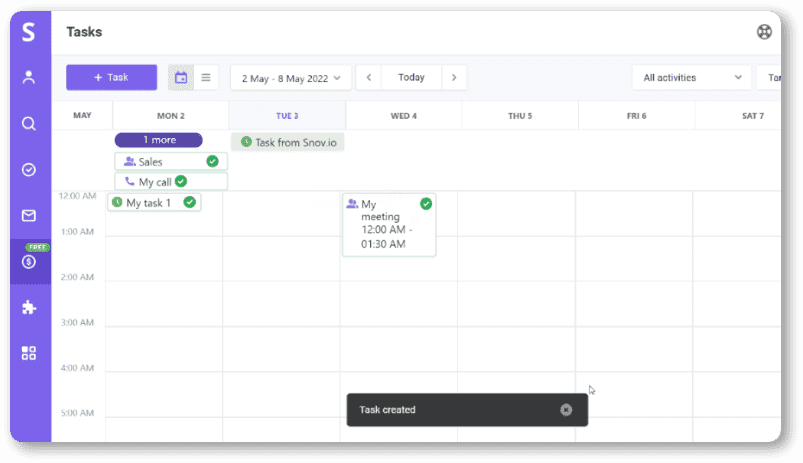Open the integrations puzzle icon in sidebar
Screen dimensions: 803x463
click(29, 308)
